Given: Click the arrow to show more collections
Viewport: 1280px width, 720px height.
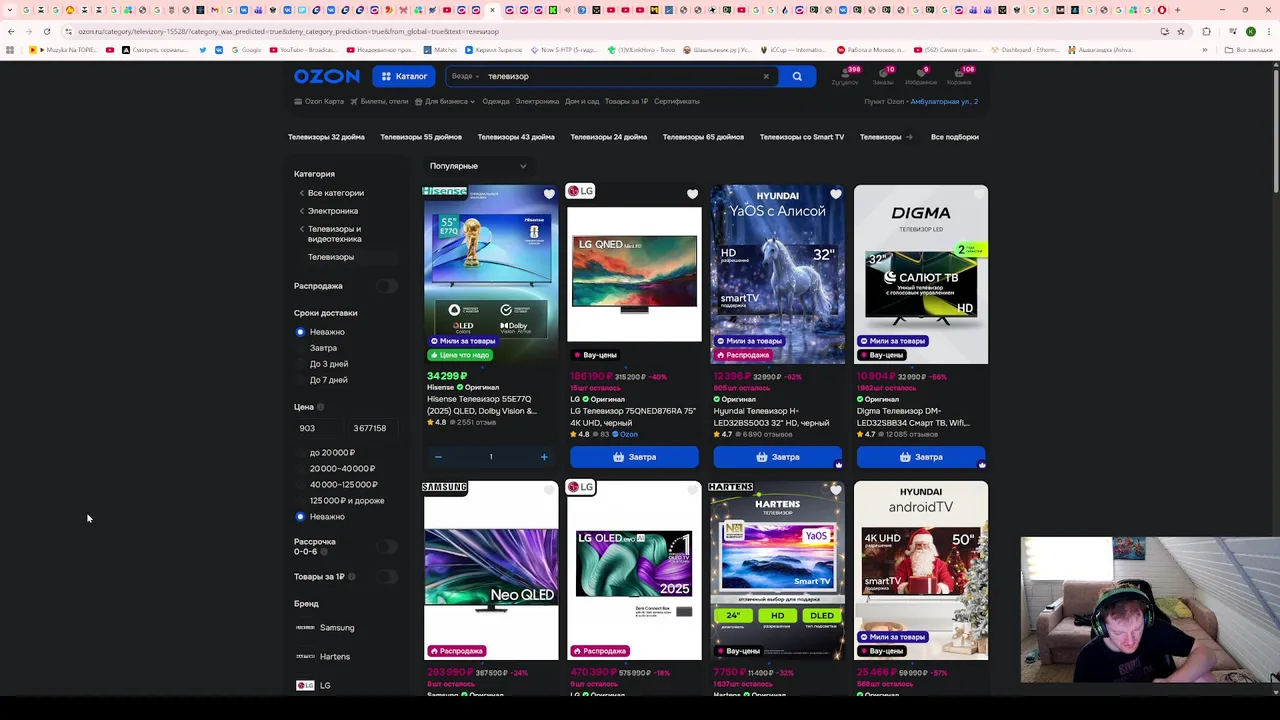Looking at the screenshot, I should pyautogui.click(x=909, y=137).
